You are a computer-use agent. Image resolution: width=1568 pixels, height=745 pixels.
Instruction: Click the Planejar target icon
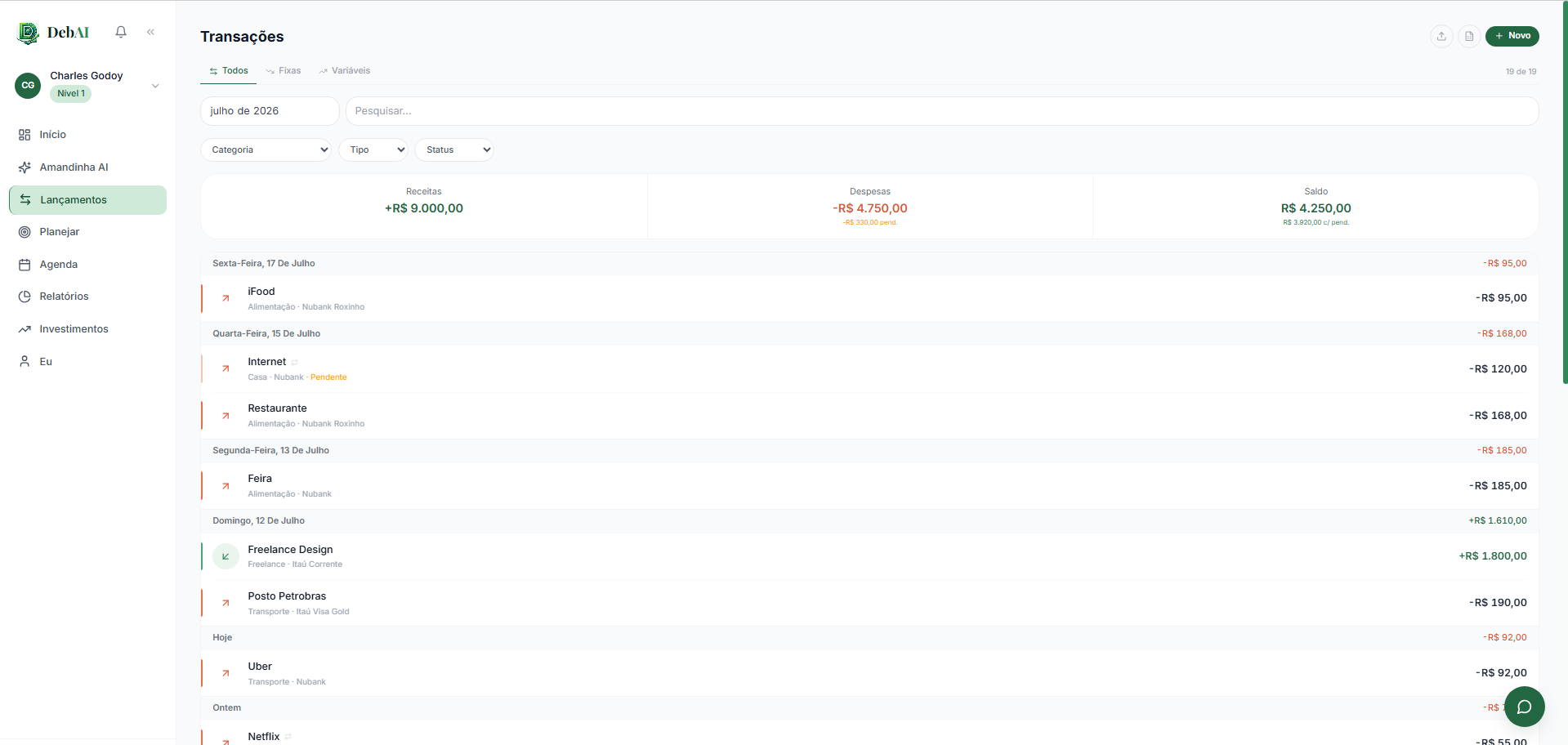25,232
